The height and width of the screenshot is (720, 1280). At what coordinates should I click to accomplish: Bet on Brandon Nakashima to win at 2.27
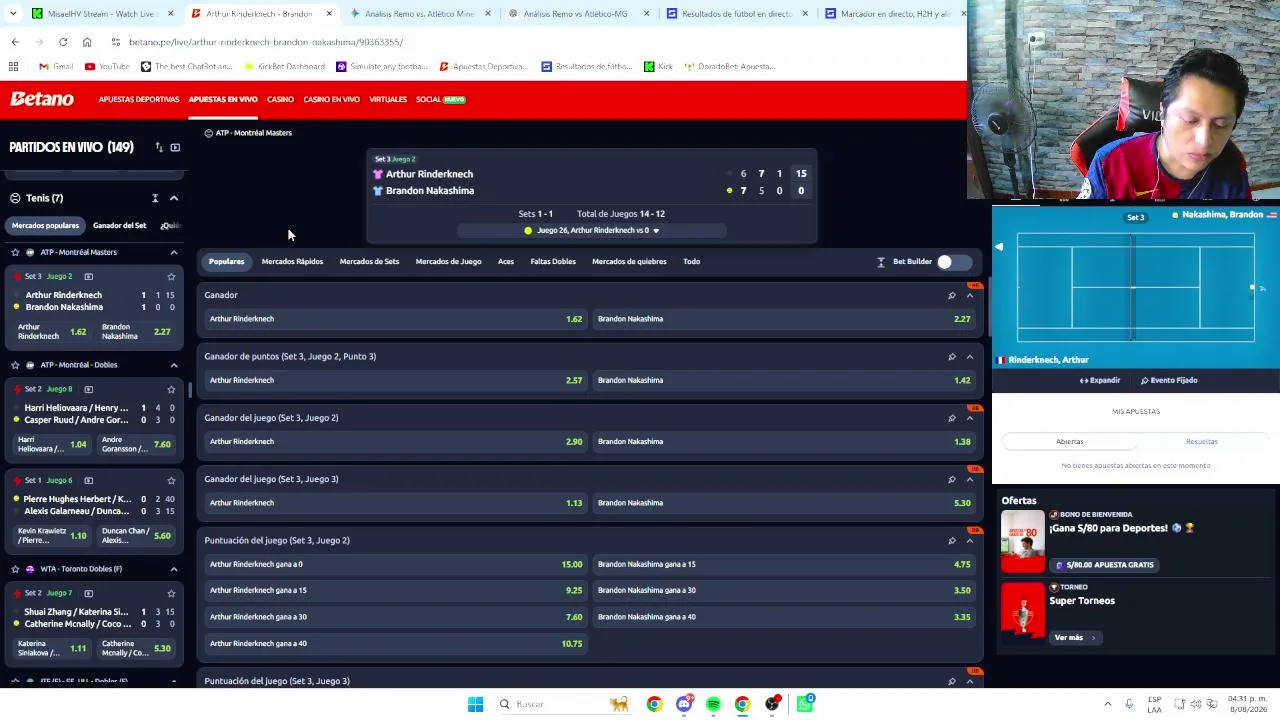784,319
